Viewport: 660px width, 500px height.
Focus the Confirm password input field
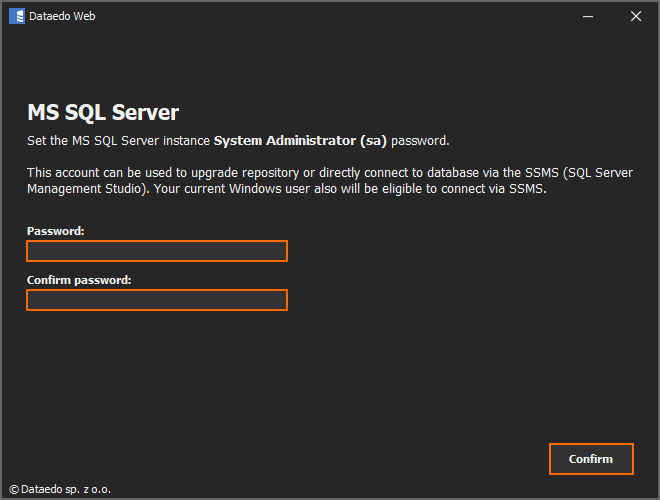157,300
